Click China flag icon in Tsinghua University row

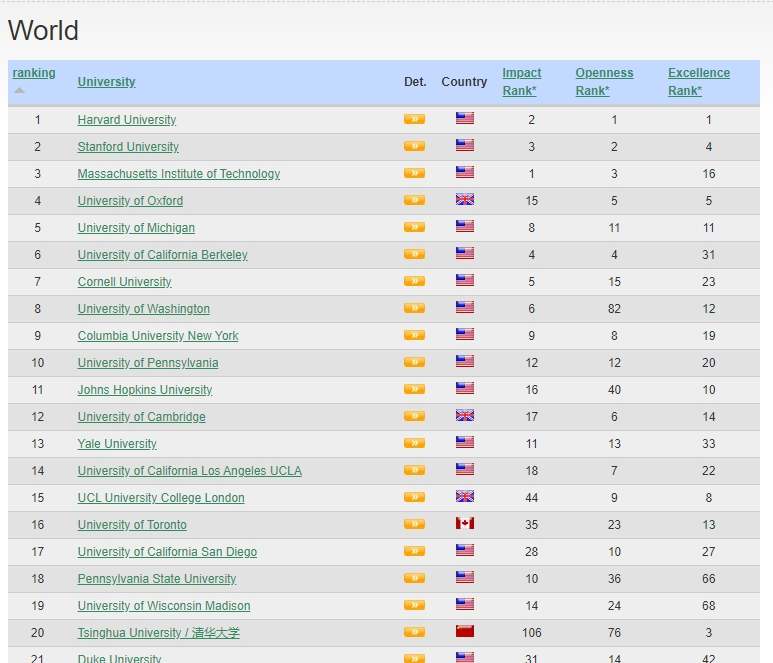click(x=464, y=632)
